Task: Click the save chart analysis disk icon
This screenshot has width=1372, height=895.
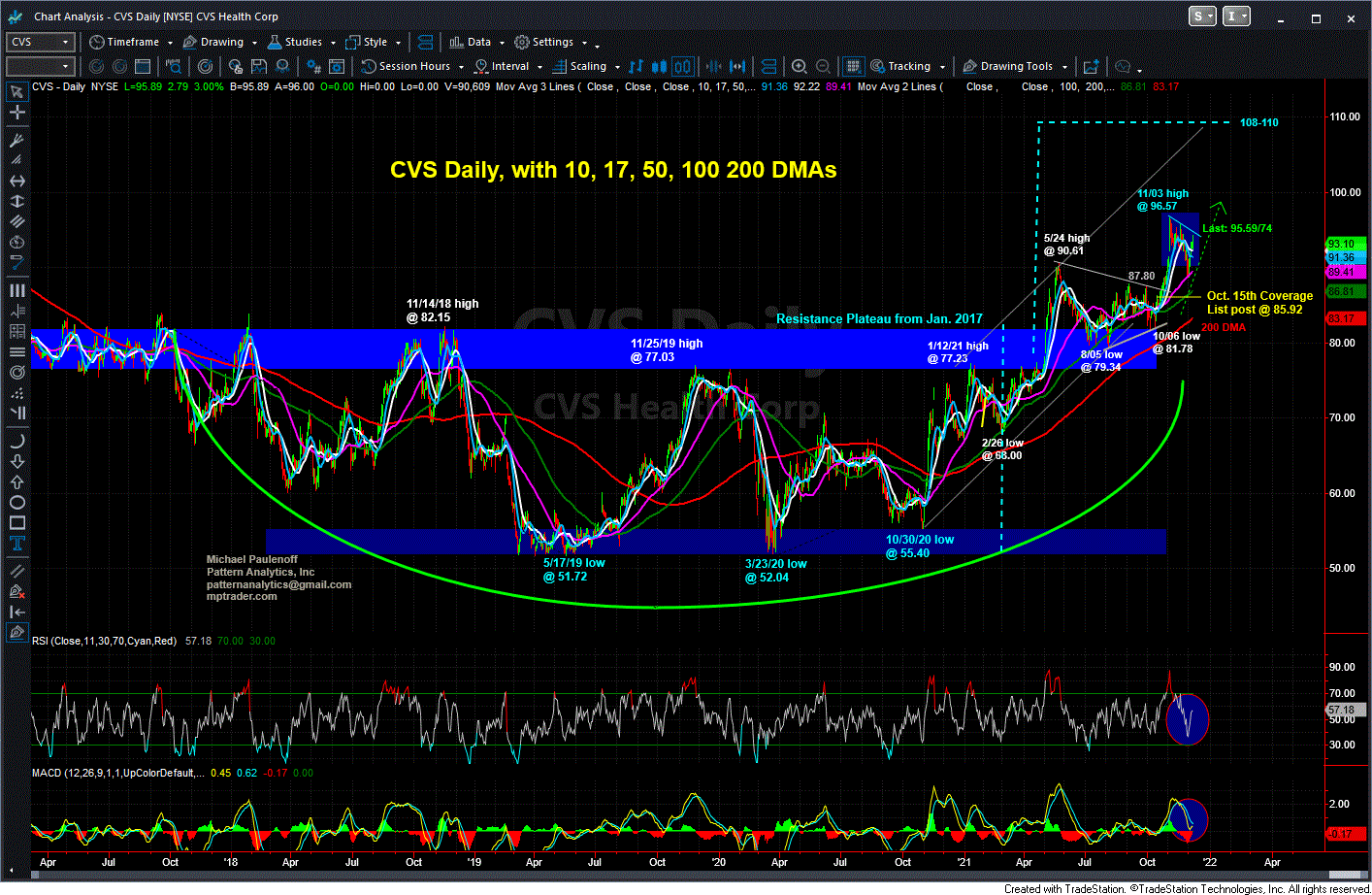Action: (x=259, y=66)
